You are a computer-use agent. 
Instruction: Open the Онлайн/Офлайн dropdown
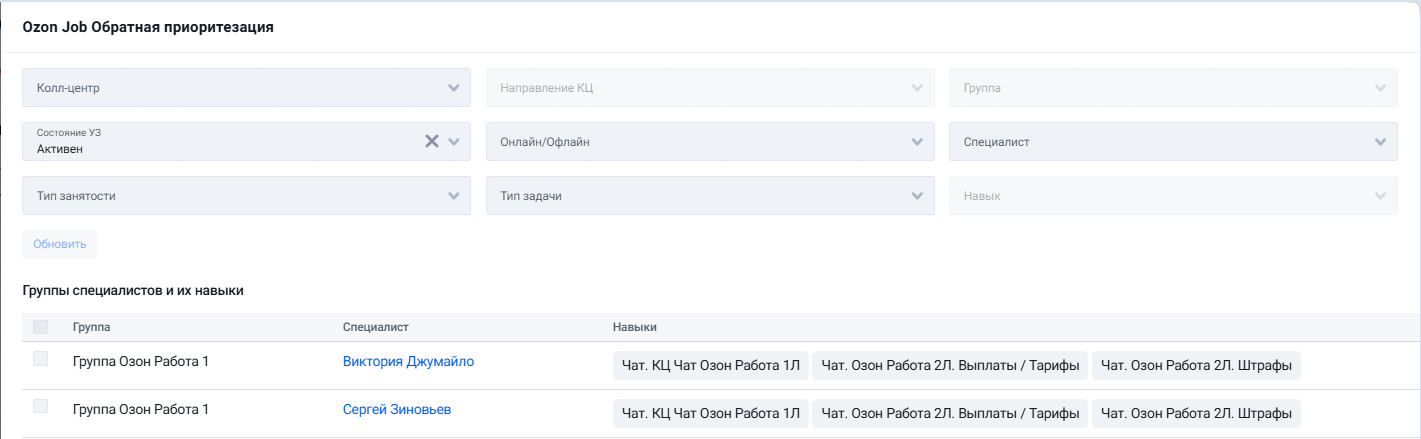710,141
